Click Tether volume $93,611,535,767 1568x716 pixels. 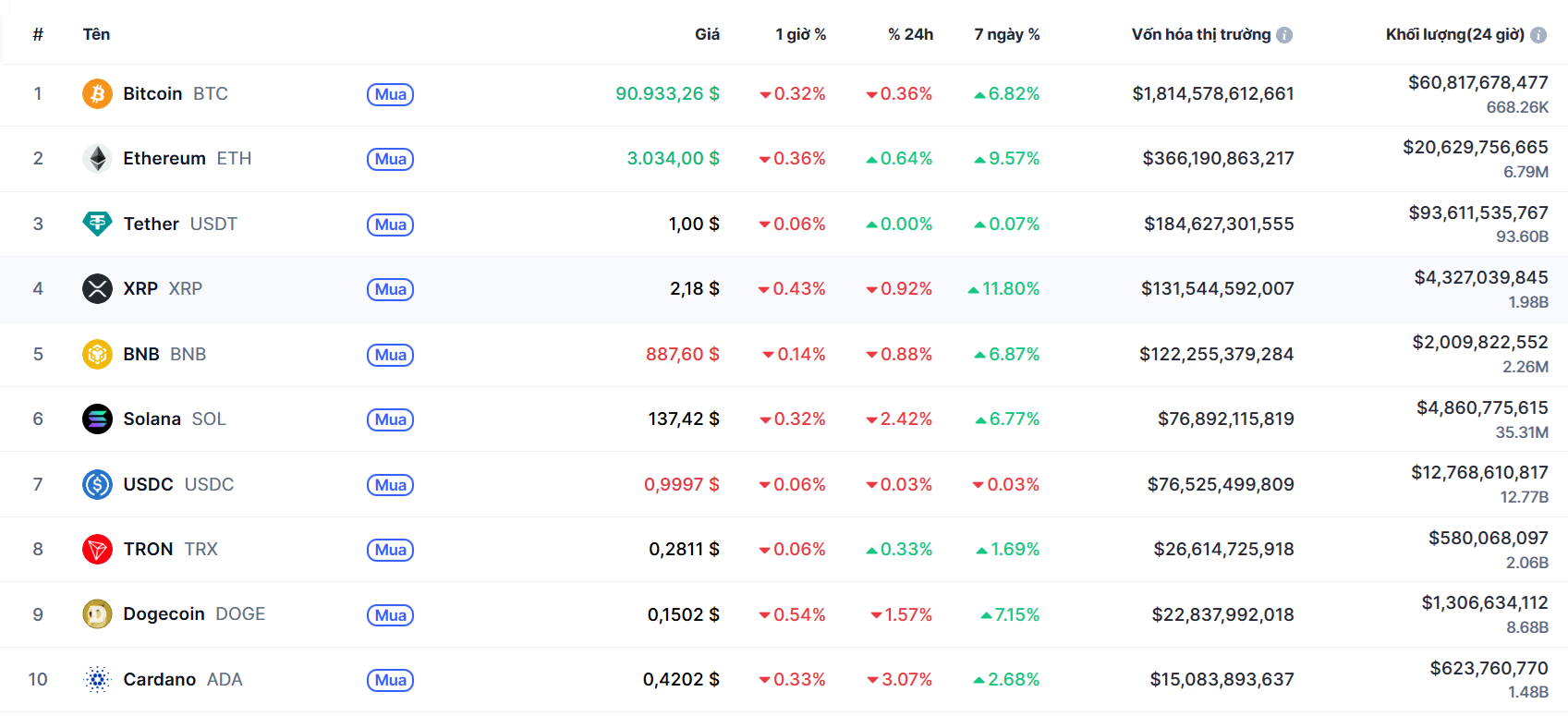tap(1478, 212)
